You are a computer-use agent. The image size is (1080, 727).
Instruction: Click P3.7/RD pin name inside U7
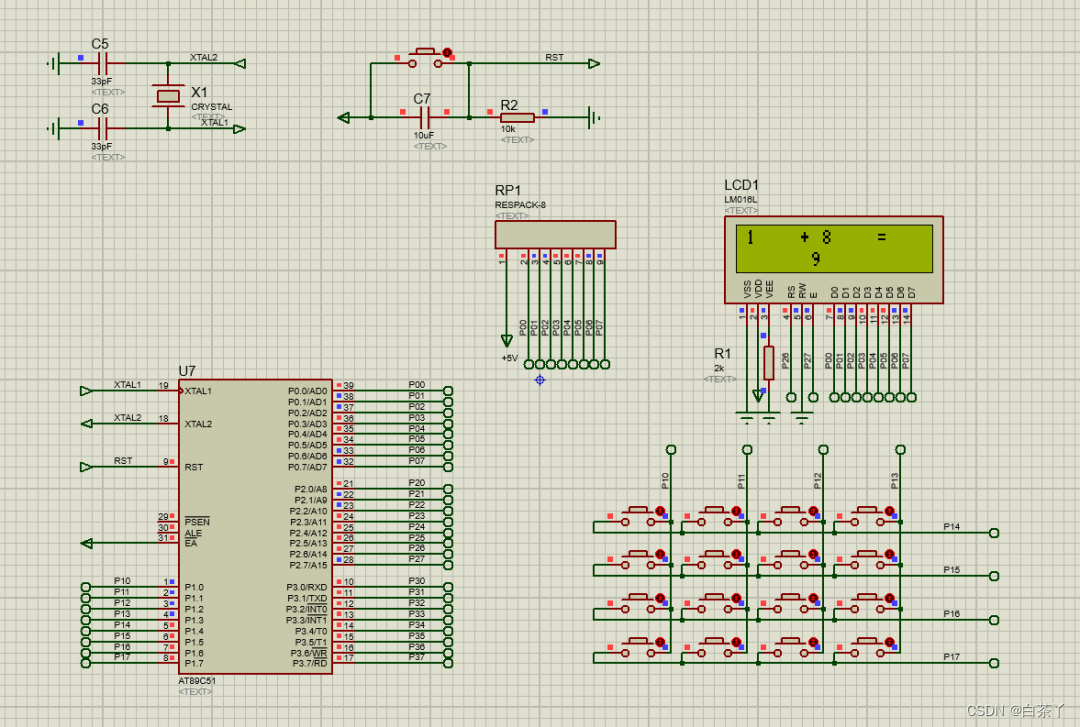309,663
